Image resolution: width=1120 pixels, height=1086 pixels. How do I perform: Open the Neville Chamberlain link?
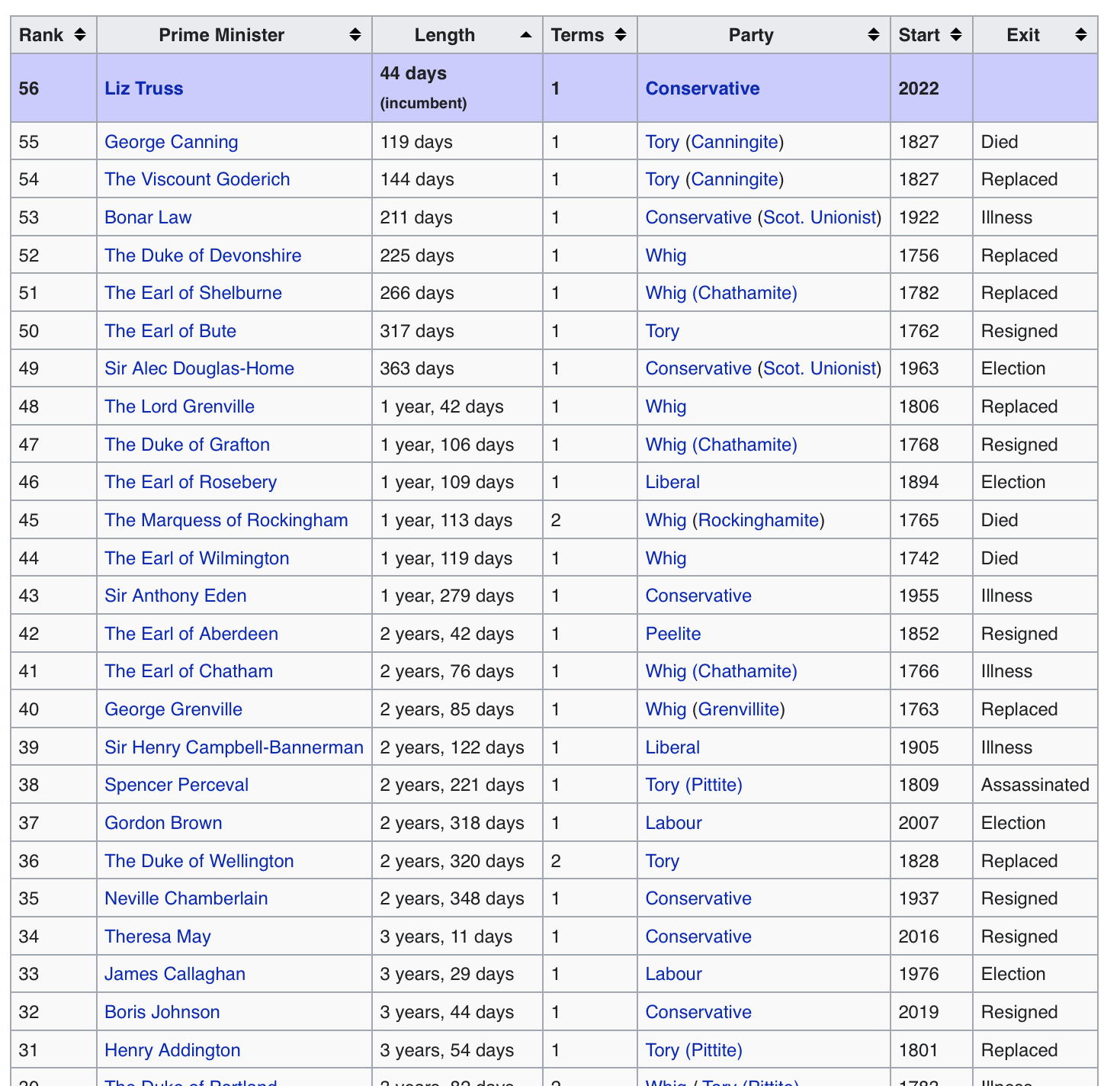click(186, 898)
